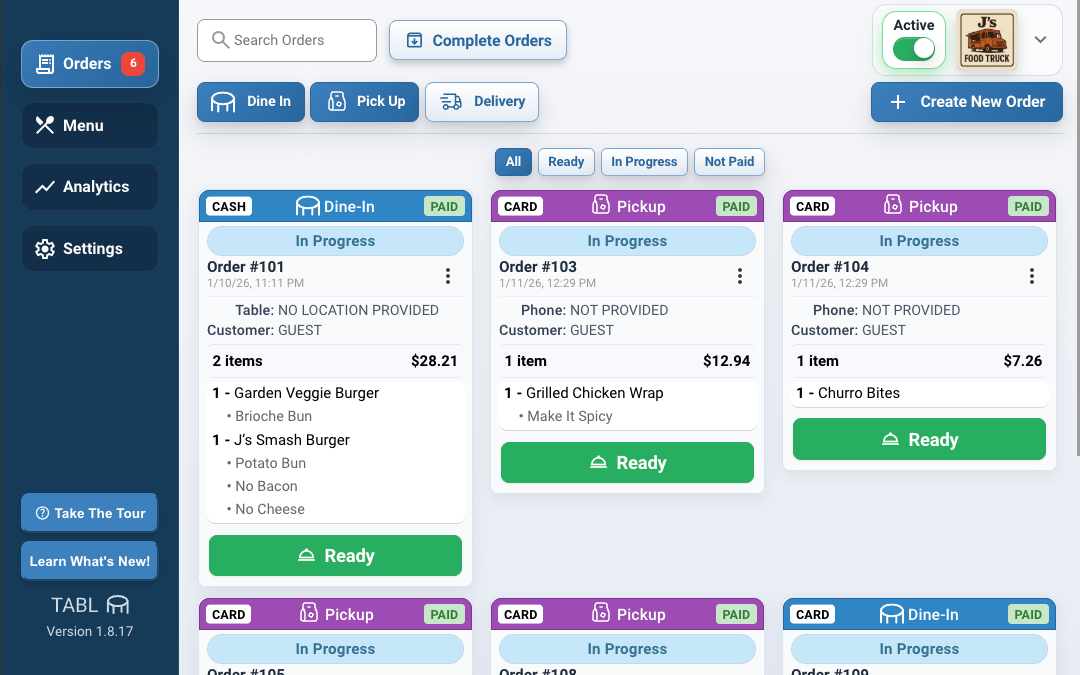Click the Complete Orders archive icon
The height and width of the screenshot is (675, 1080).
414,41
